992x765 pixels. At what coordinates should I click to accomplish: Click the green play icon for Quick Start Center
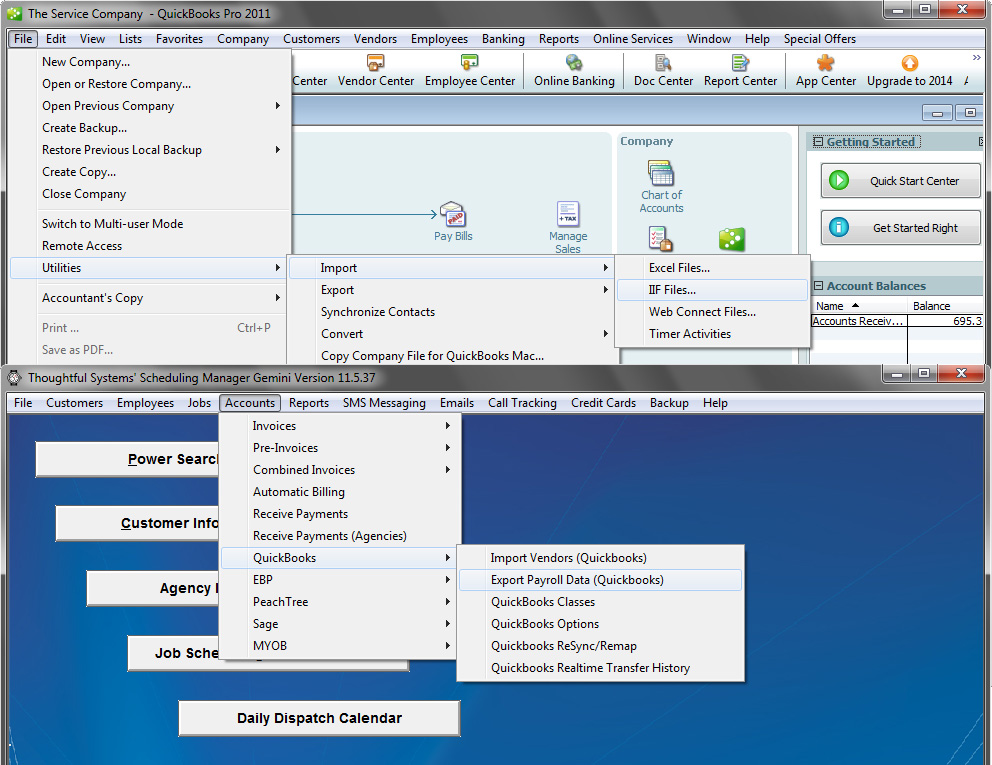pyautogui.click(x=839, y=180)
